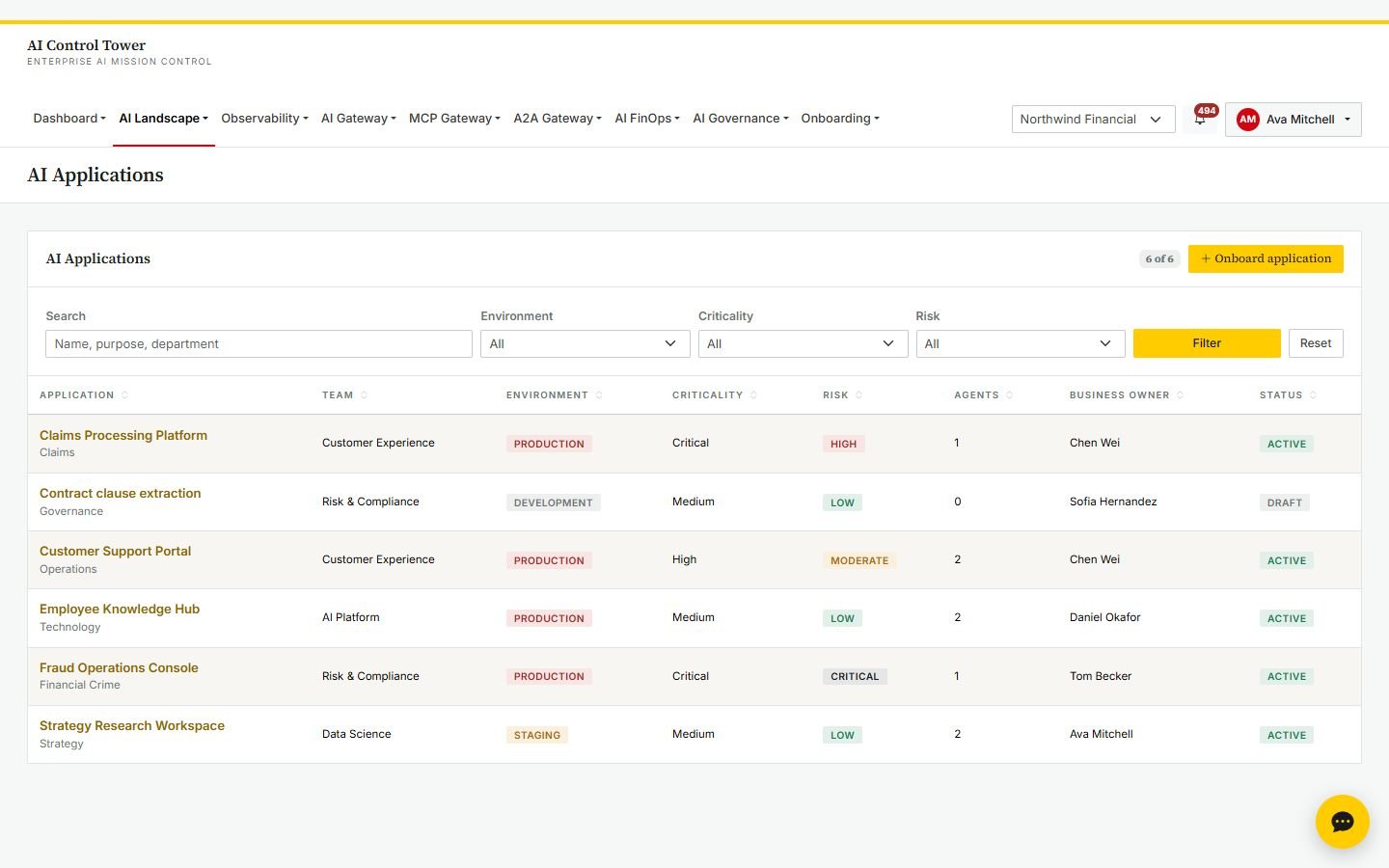
Task: Expand the Onboarding menu
Action: pyautogui.click(x=840, y=119)
